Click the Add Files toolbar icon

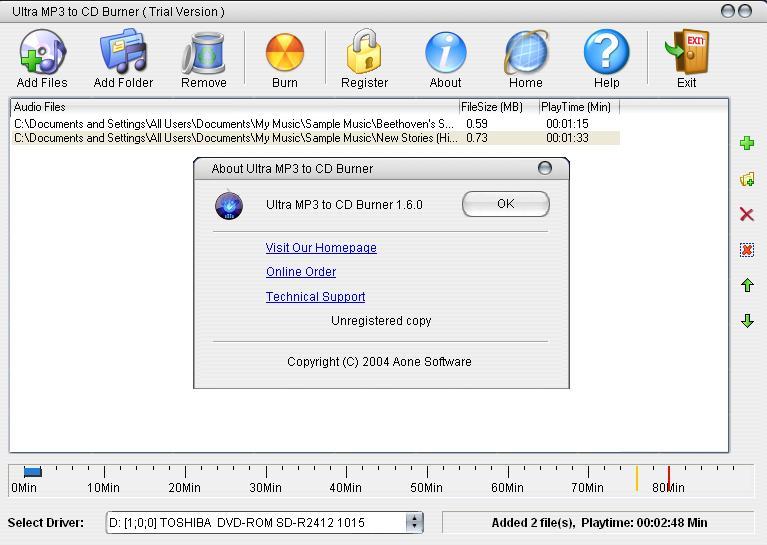tap(42, 52)
